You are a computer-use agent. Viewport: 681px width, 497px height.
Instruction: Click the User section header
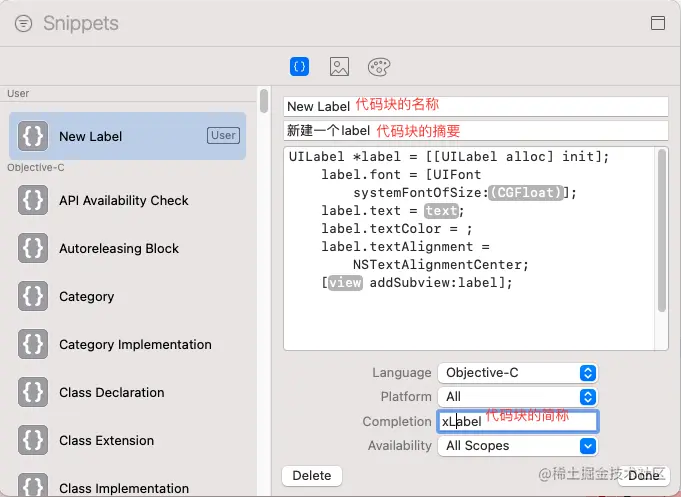tap(18, 93)
